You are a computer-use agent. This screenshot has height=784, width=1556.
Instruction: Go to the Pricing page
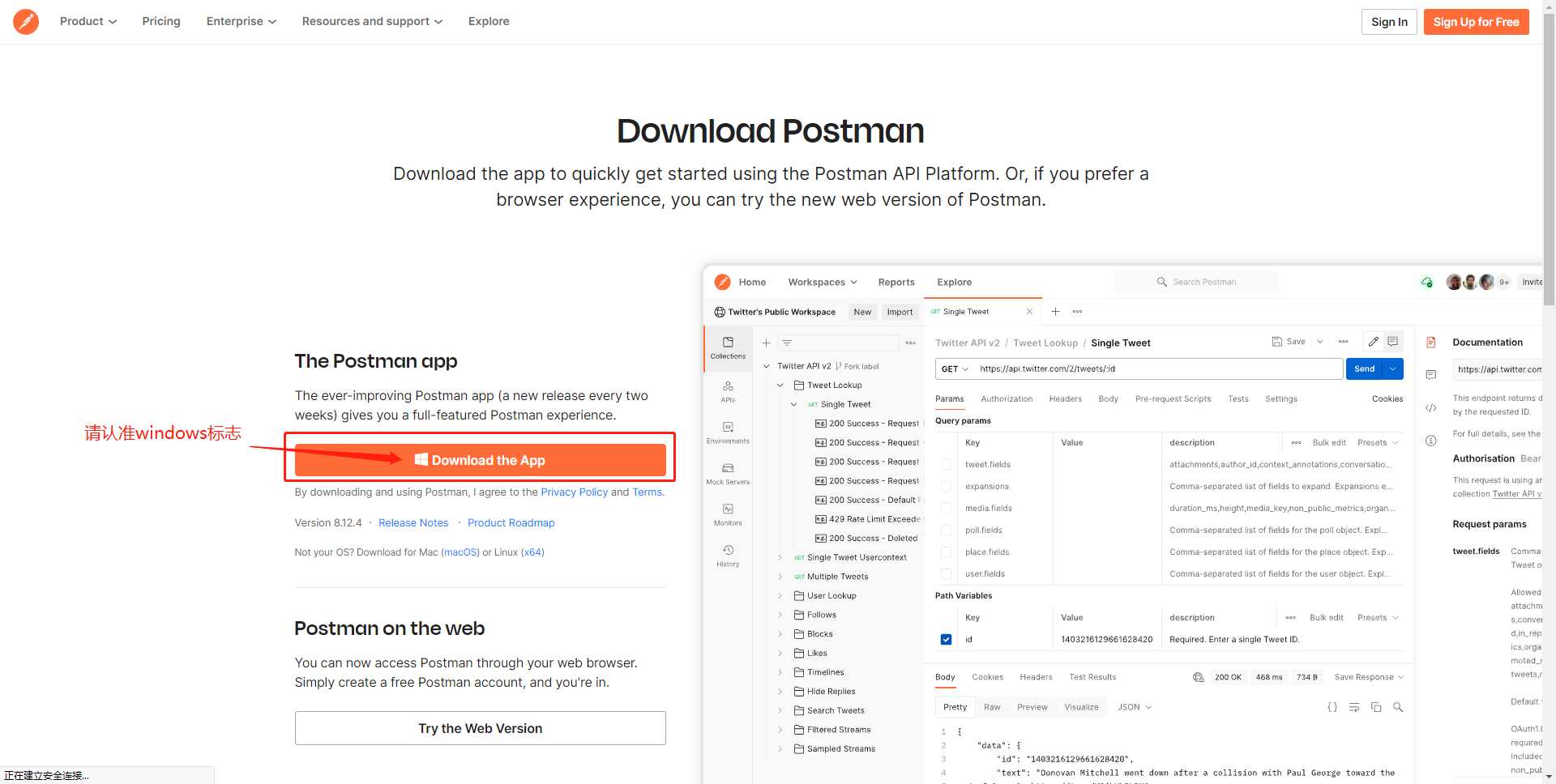[x=161, y=21]
